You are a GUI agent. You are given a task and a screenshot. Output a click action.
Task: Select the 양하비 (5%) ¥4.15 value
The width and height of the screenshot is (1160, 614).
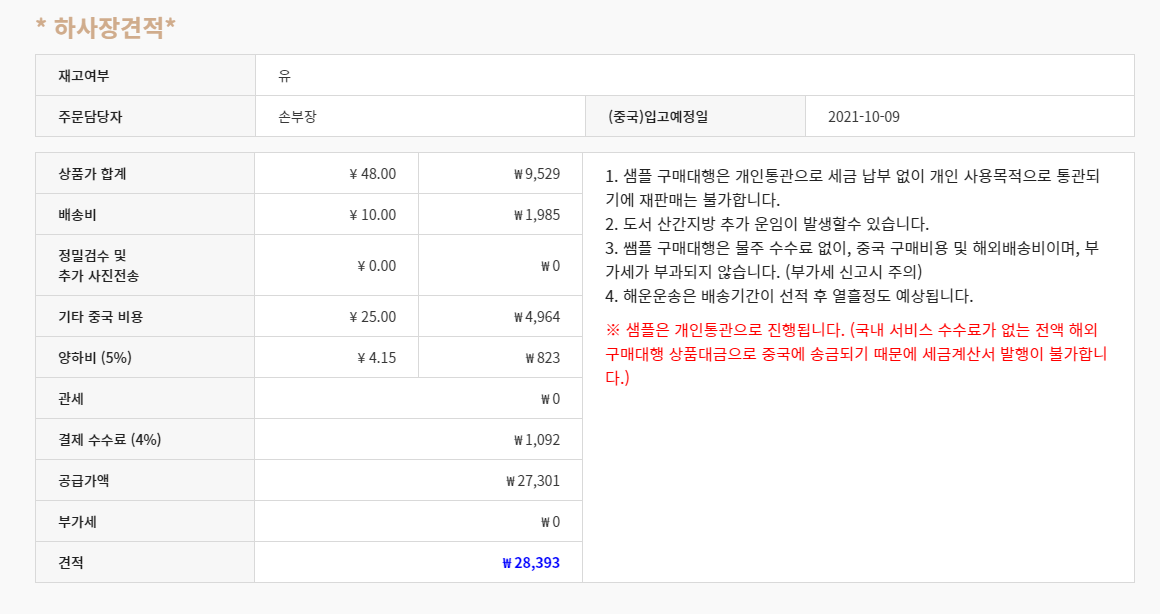pos(376,357)
